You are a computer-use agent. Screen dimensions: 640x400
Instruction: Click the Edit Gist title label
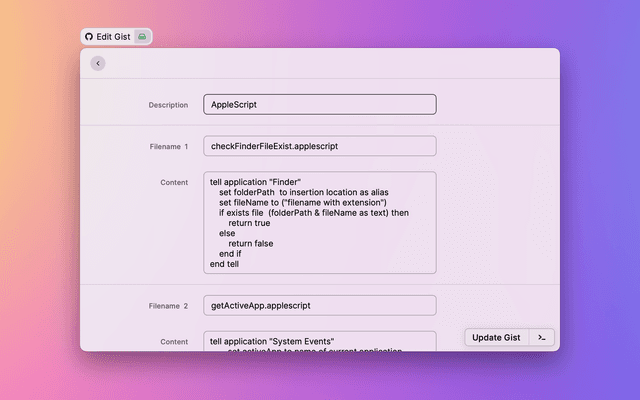[x=113, y=36]
